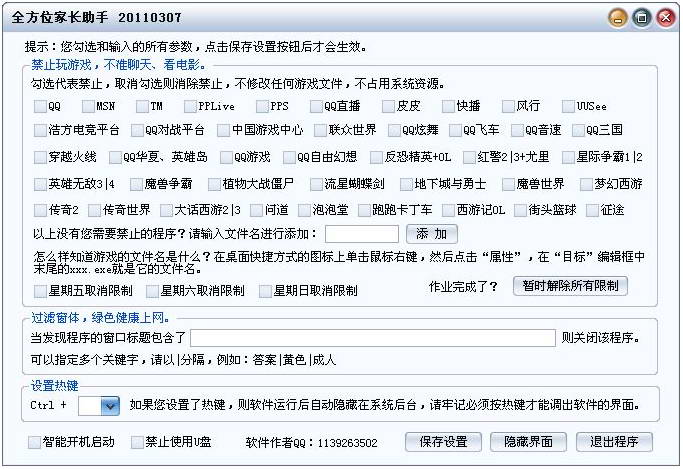The width and height of the screenshot is (683, 469).
Task: Tick 征途 checkbox
Action: tap(592, 210)
